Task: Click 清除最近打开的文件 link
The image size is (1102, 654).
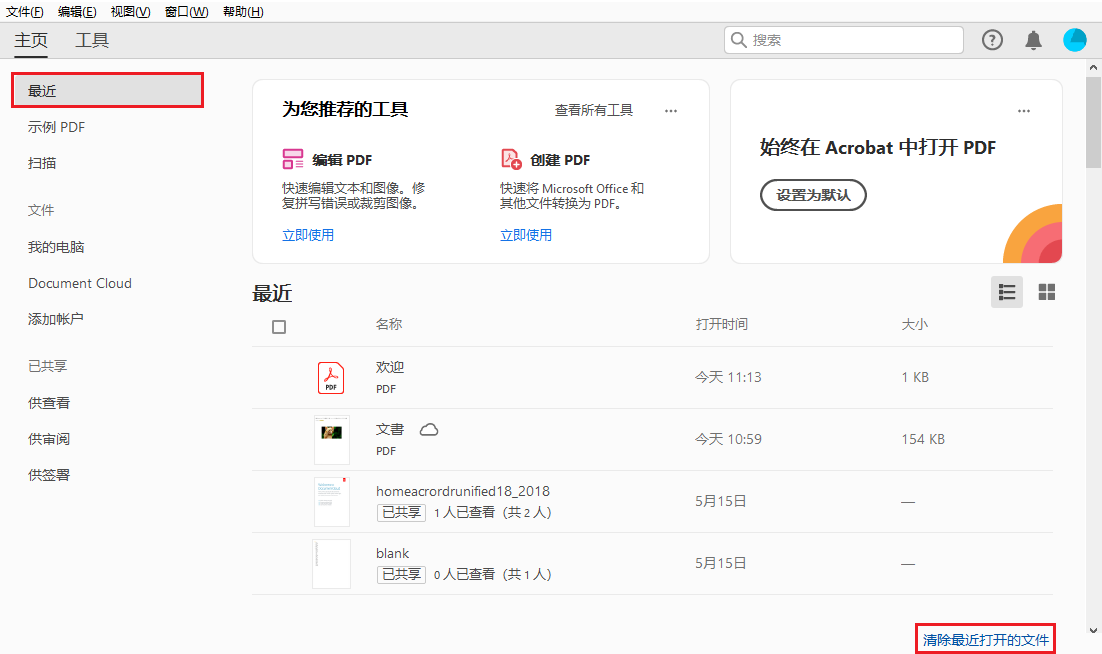Action: [x=984, y=638]
